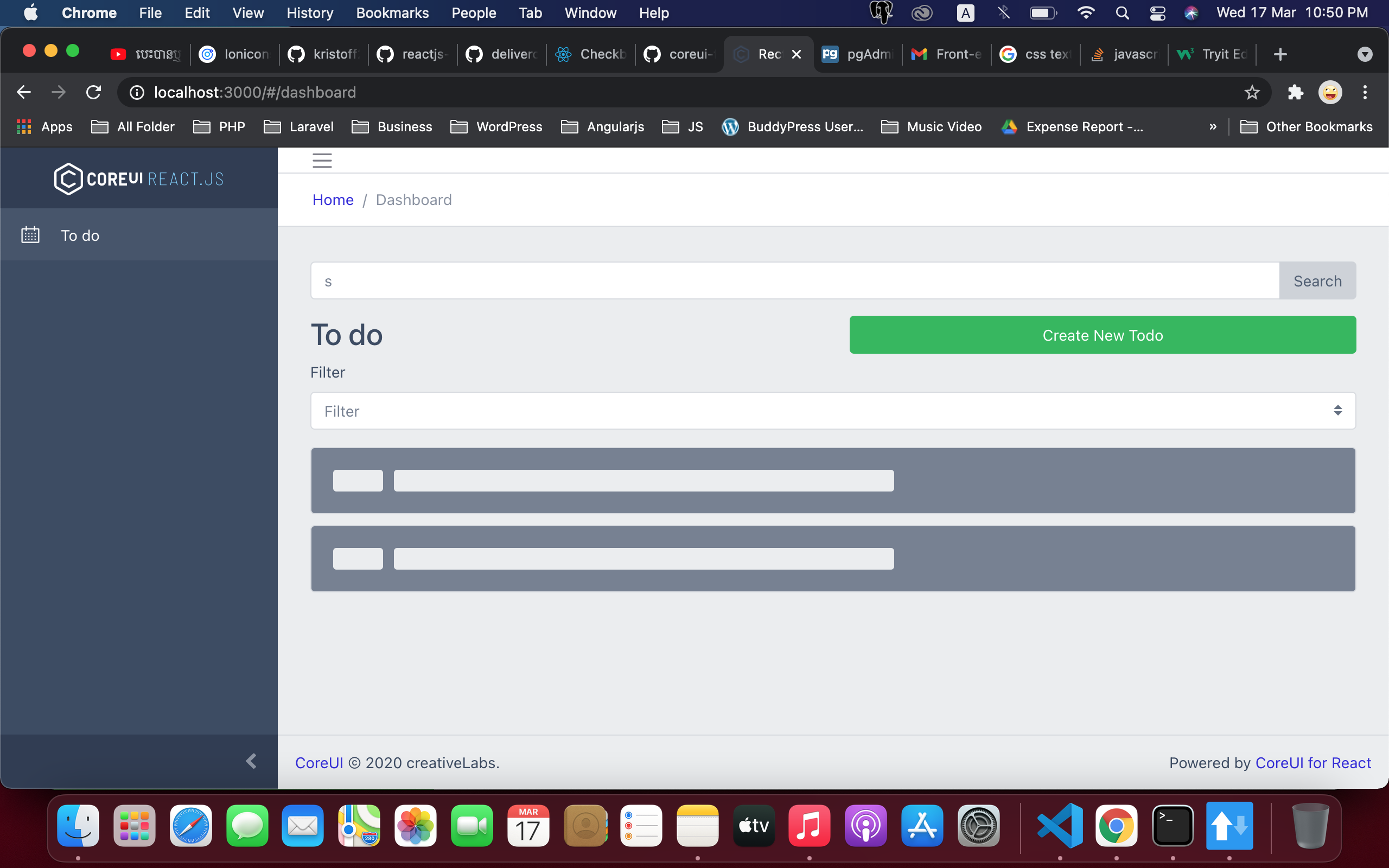1389x868 pixels.
Task: Follow the Home breadcrumb link
Action: (x=333, y=200)
